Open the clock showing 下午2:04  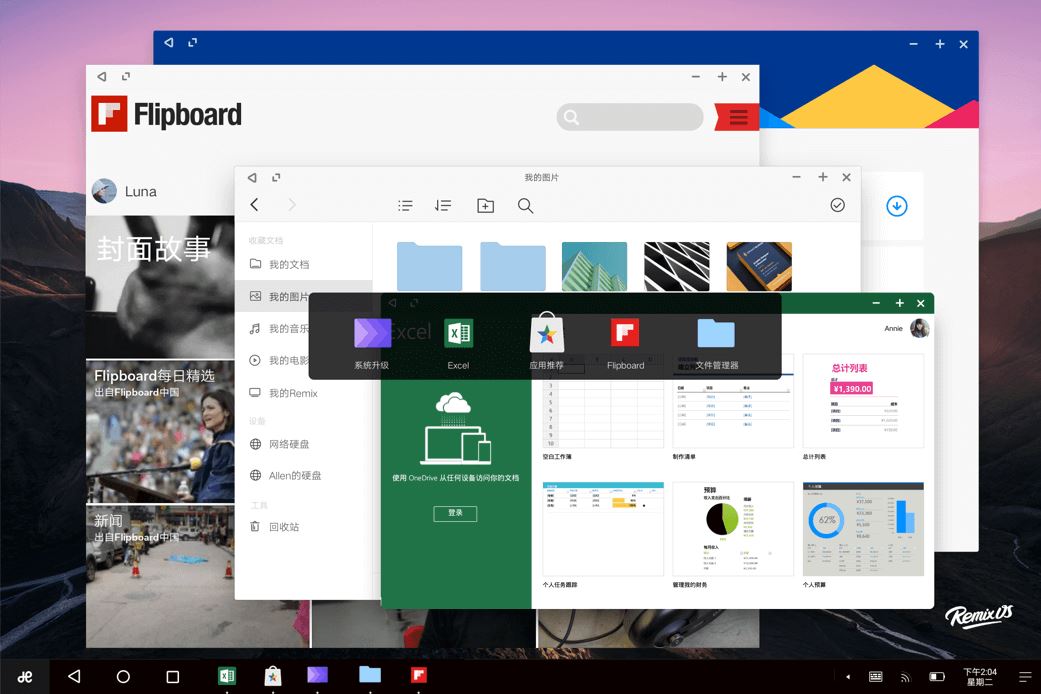click(980, 677)
